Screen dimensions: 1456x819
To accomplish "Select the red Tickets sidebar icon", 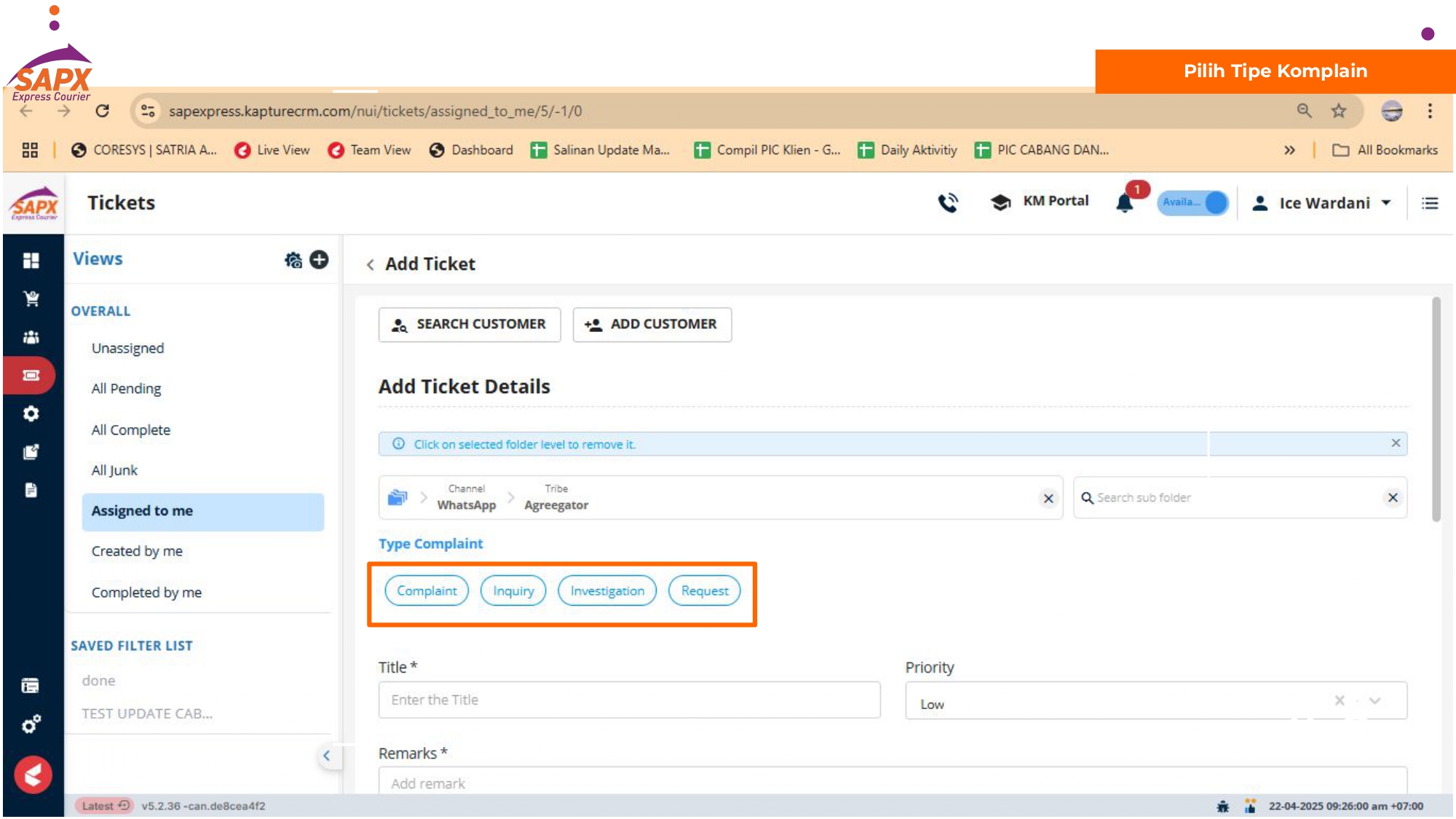I will point(31,376).
